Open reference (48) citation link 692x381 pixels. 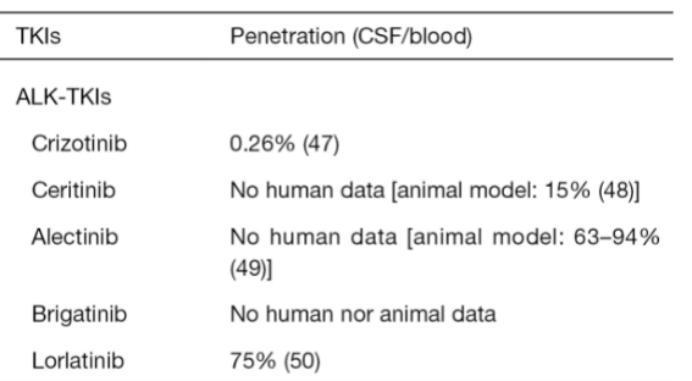tap(616, 191)
